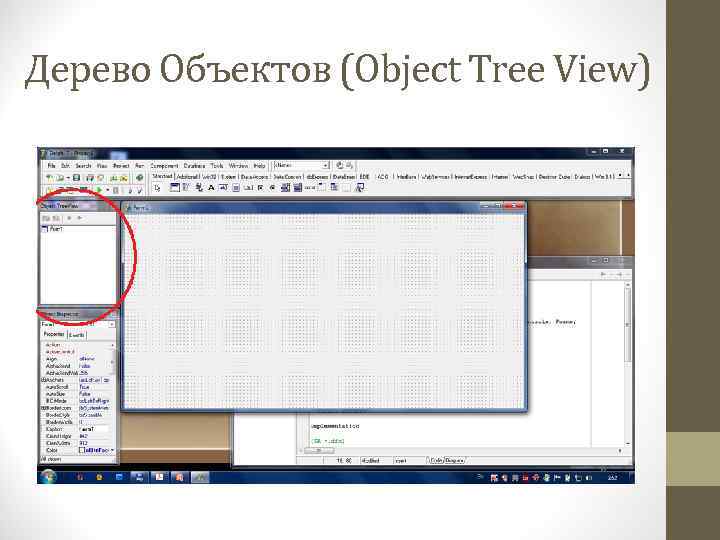Open the Project menu
Screen dimensions: 720x540
point(121,166)
